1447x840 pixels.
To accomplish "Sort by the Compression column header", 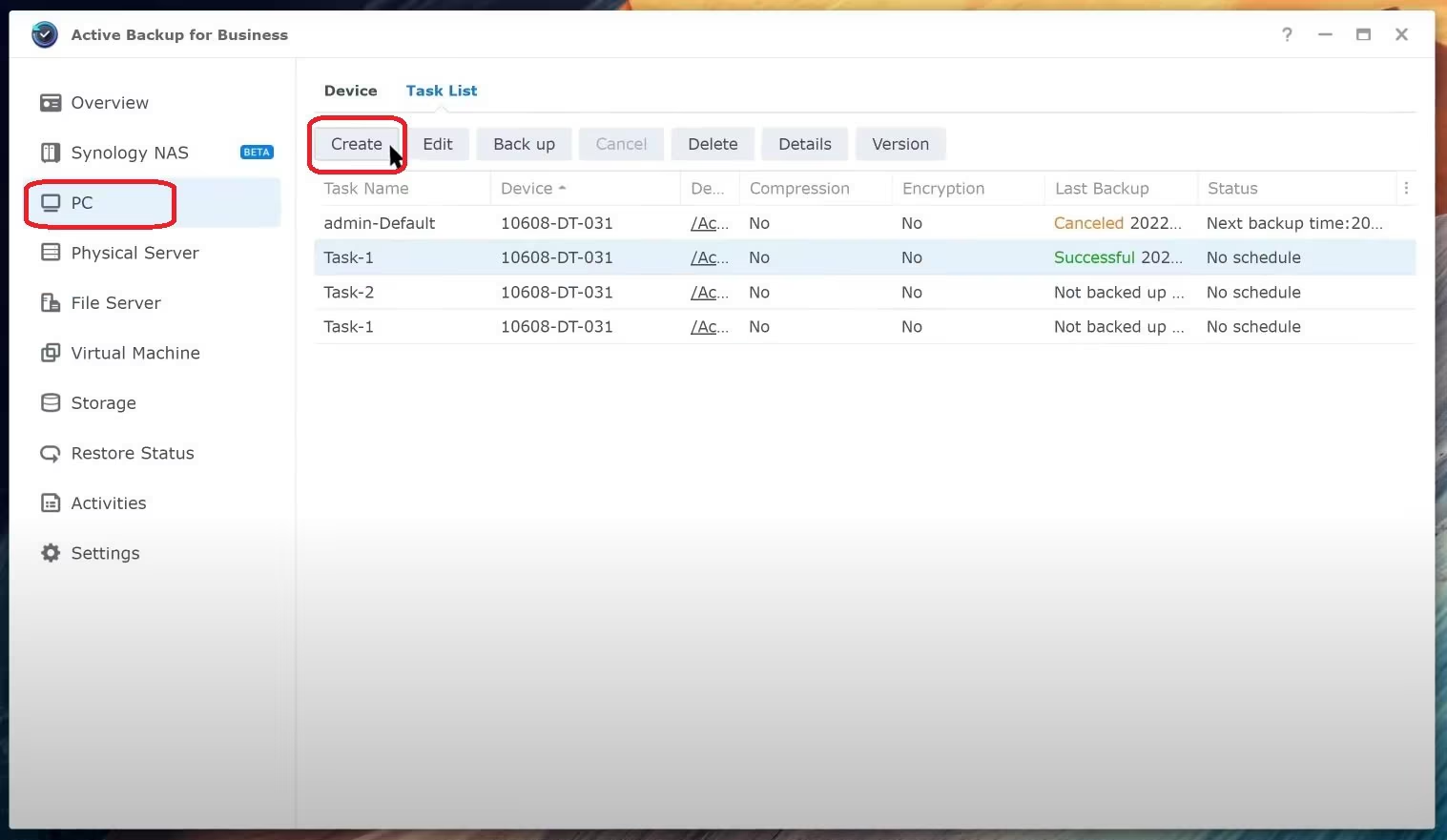I will 816,189.
